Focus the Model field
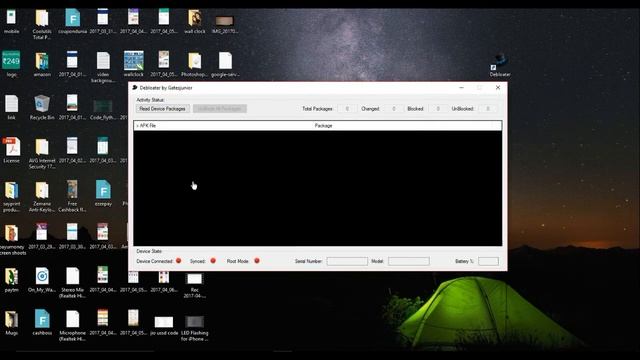The width and height of the screenshot is (640, 360). coord(409,261)
